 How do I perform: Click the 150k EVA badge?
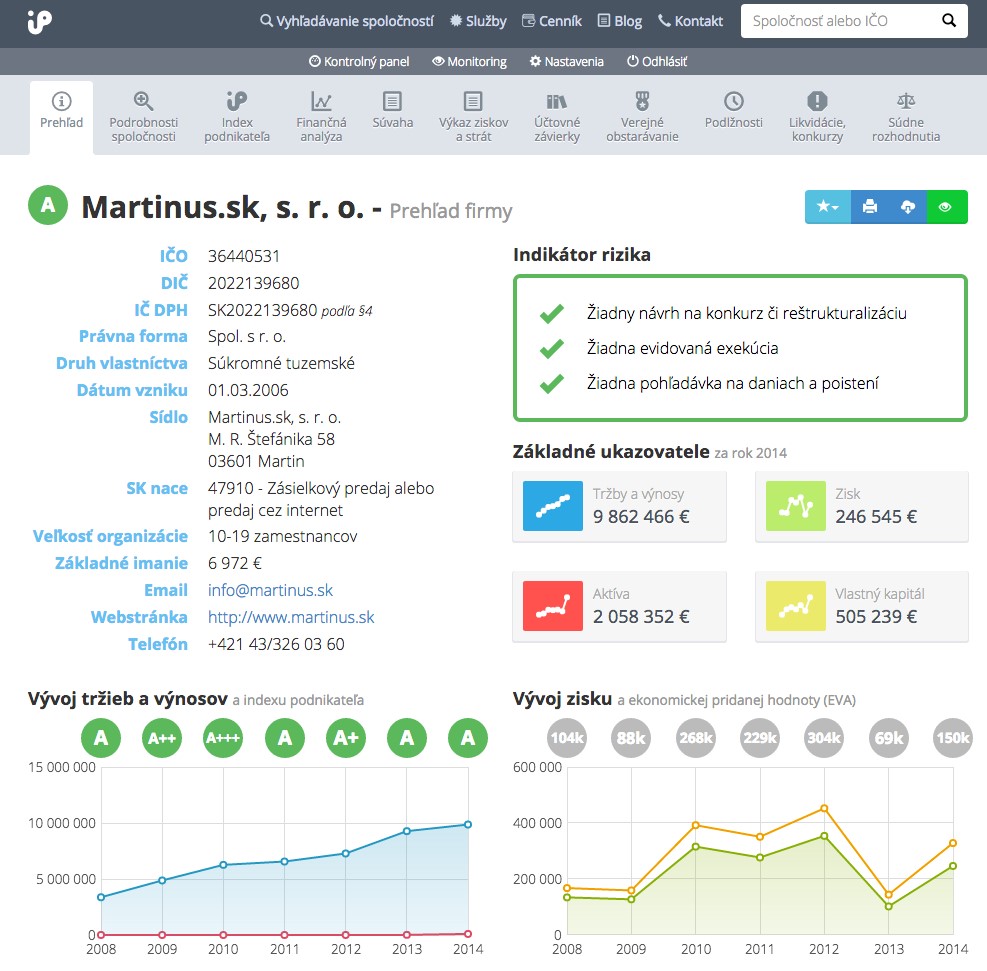[952, 738]
